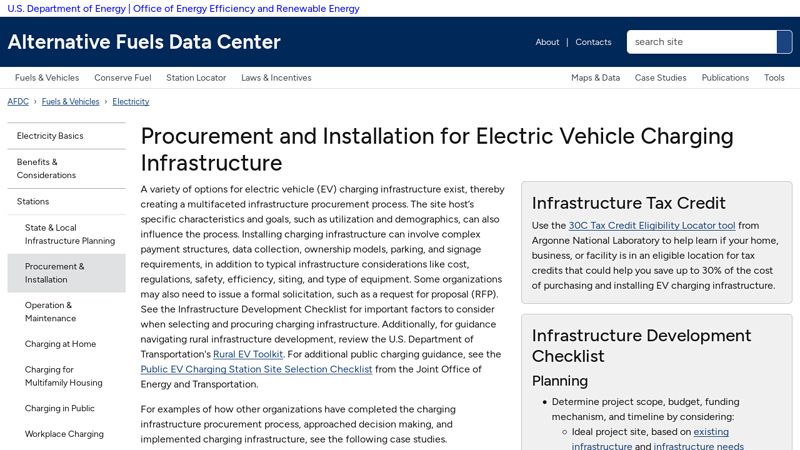Viewport: 800px width, 450px height.
Task: Click the Fuels & Vehicles breadcrumb link
Action: click(x=70, y=102)
